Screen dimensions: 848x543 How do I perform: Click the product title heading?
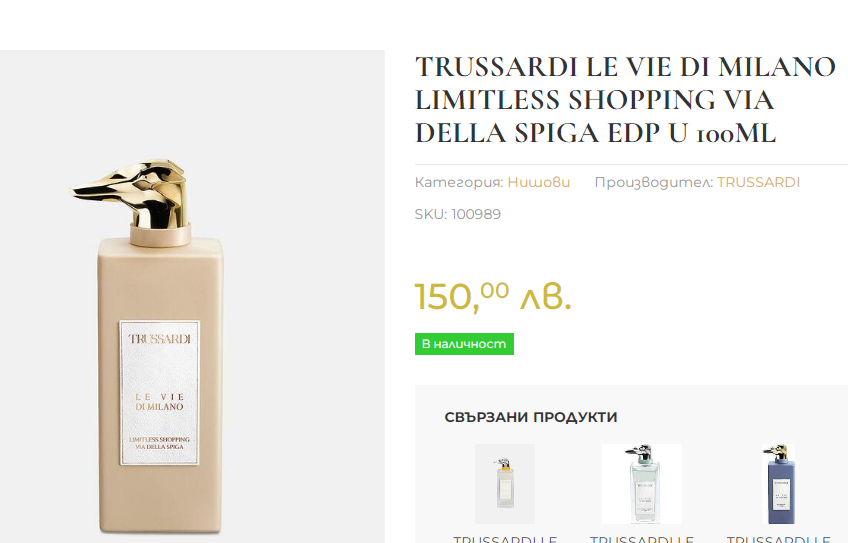pos(625,100)
